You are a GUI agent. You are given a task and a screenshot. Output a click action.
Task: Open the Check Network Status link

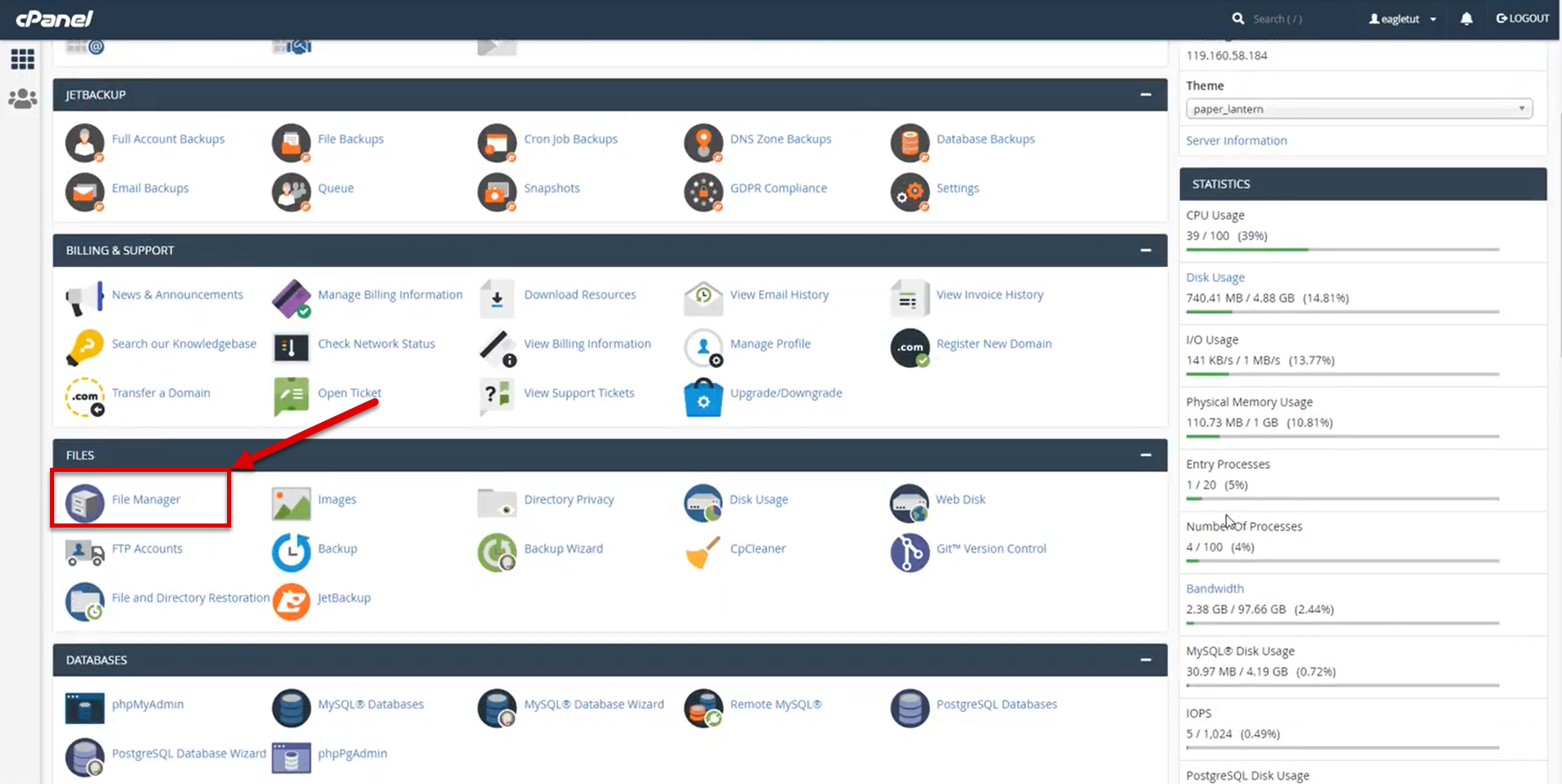[376, 344]
